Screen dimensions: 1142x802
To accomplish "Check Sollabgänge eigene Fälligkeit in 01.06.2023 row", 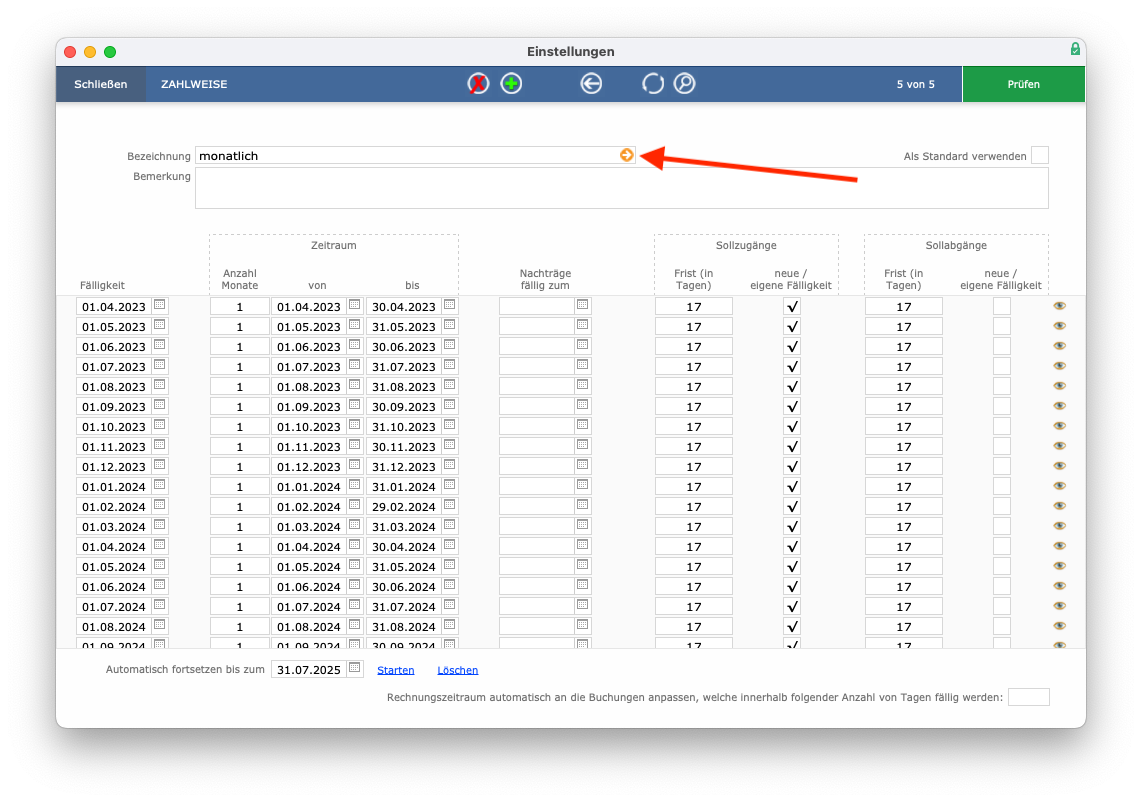I will click(1002, 346).
